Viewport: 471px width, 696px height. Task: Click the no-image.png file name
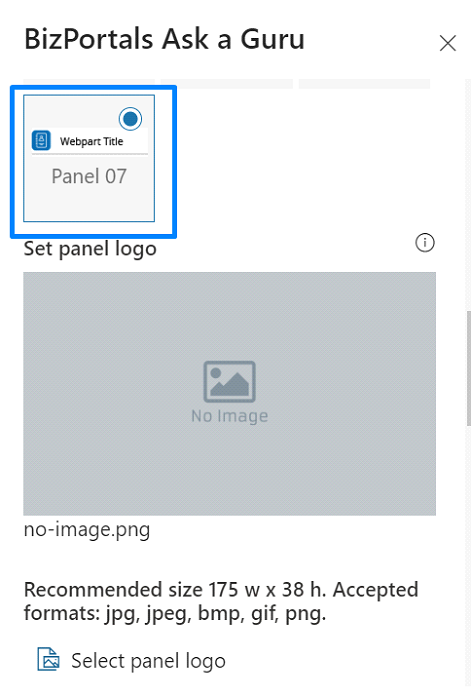(87, 530)
